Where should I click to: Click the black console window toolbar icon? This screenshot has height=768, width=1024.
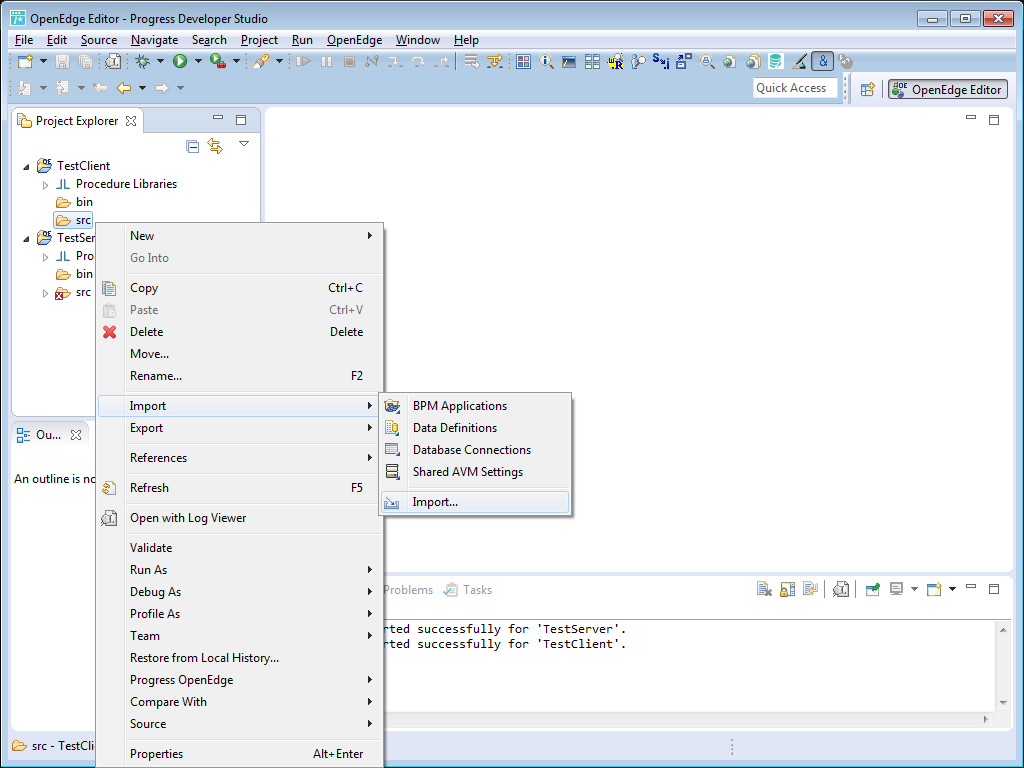tap(569, 61)
